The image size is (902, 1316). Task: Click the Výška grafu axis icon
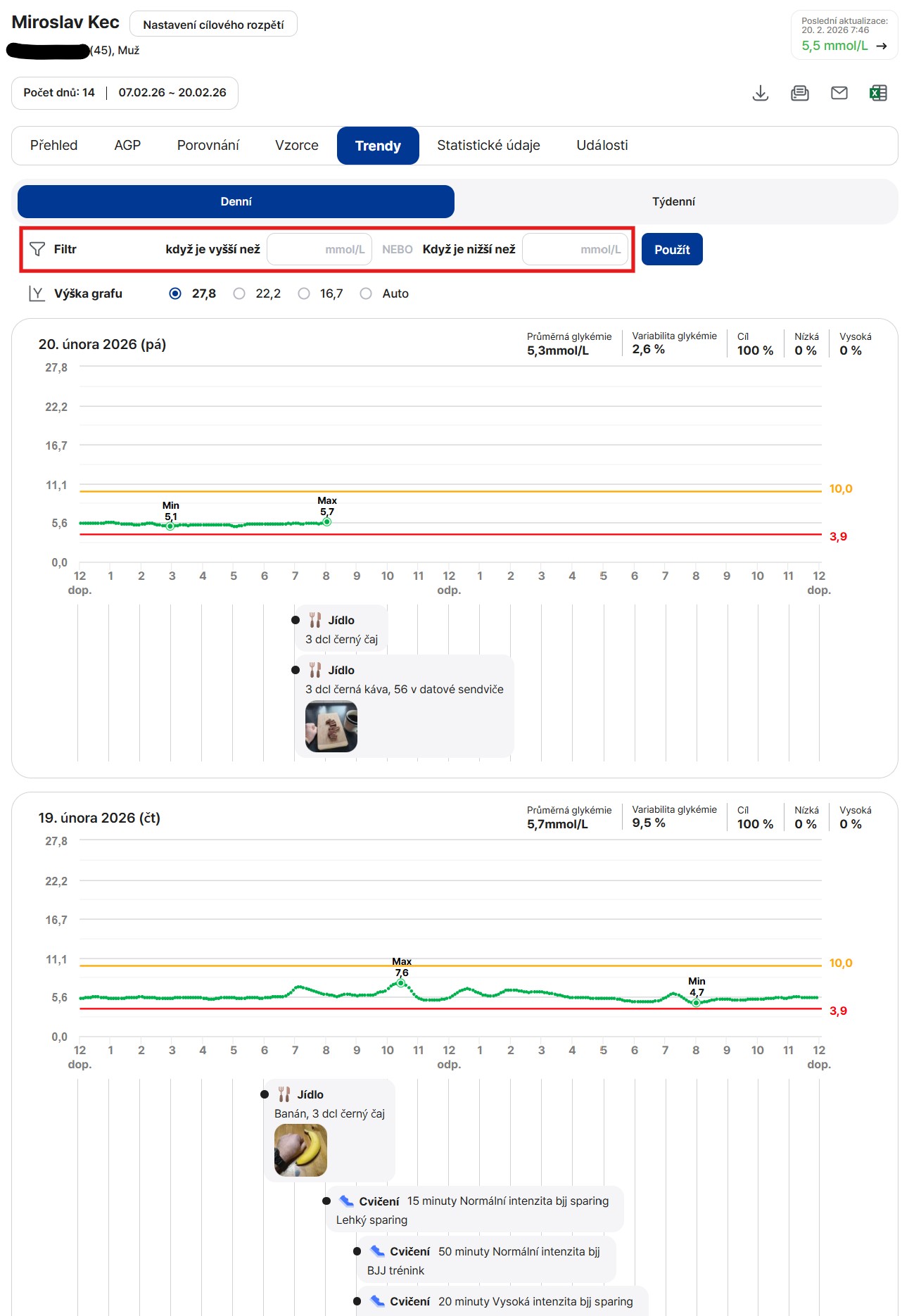pos(37,293)
